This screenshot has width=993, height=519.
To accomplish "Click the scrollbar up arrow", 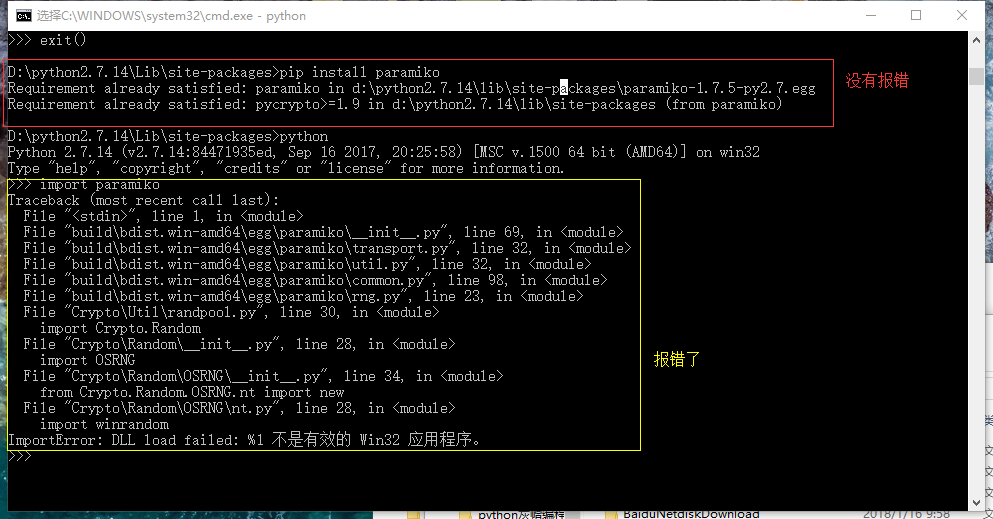I will pos(977,40).
